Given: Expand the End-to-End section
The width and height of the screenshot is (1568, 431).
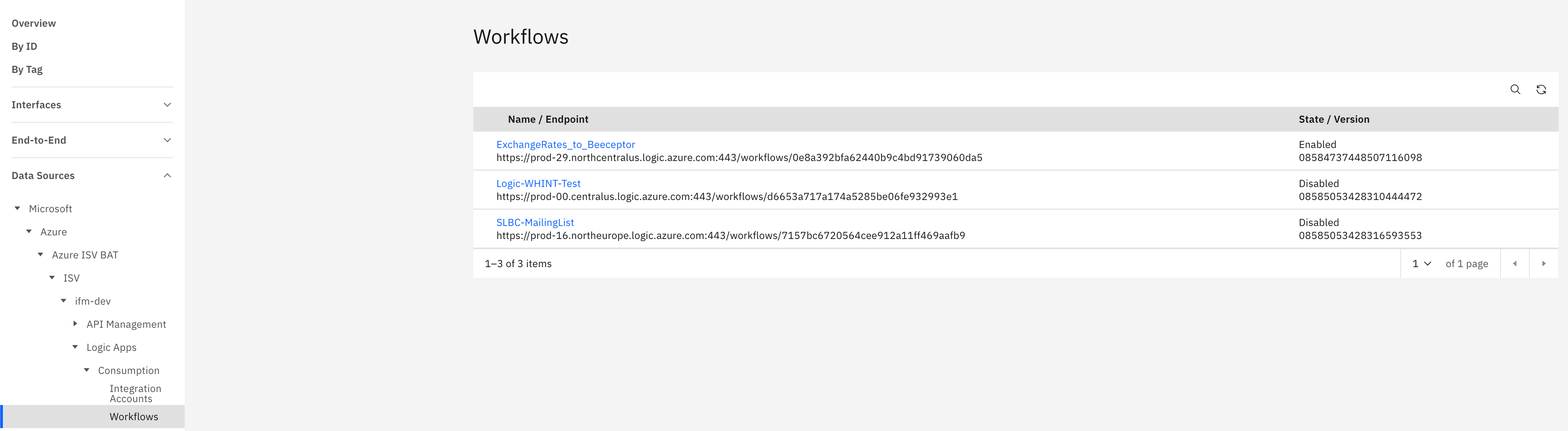Looking at the screenshot, I should coord(167,140).
